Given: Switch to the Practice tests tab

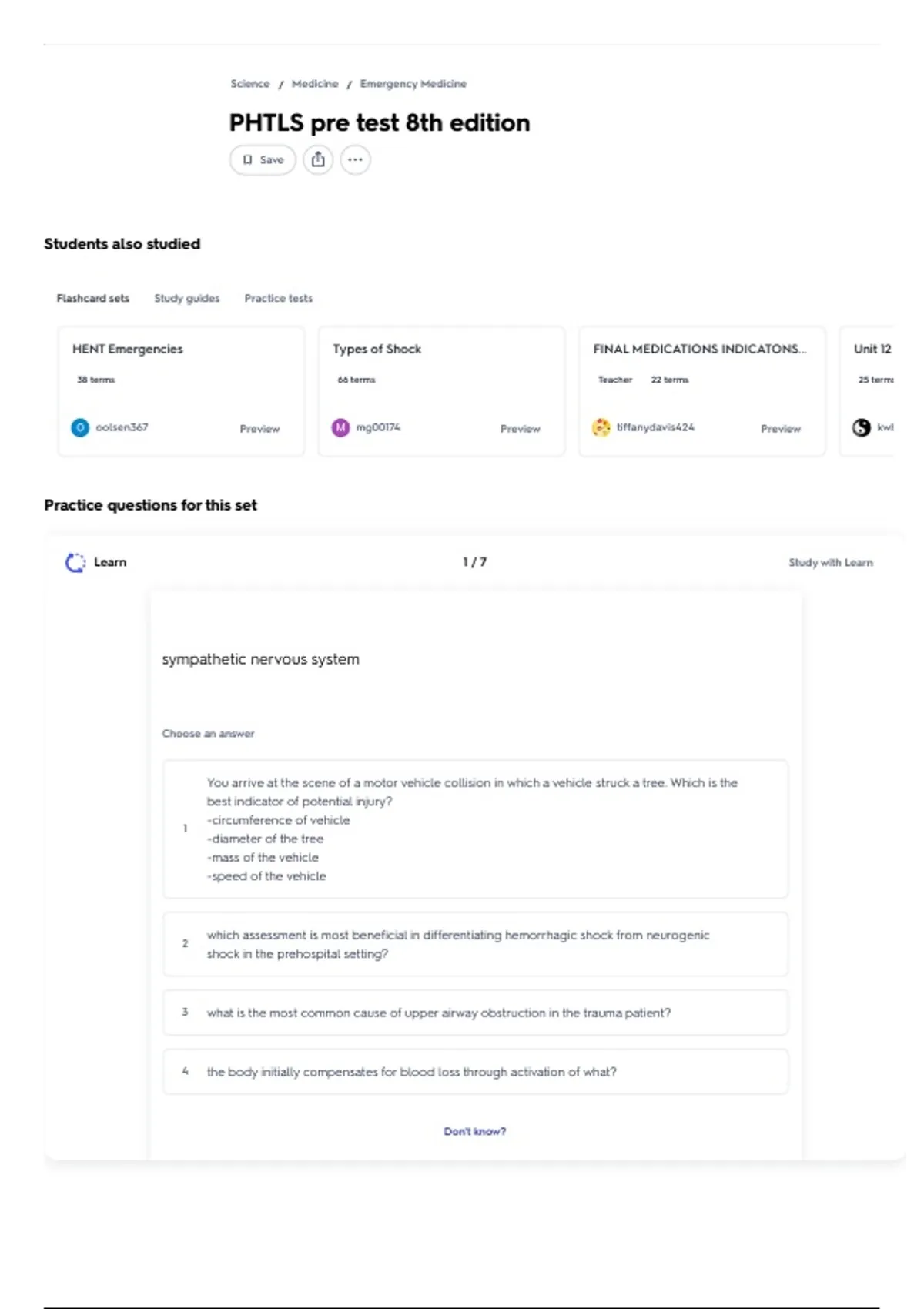Looking at the screenshot, I should click(279, 298).
